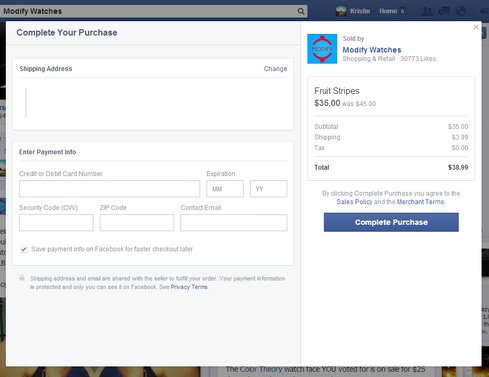The height and width of the screenshot is (377, 489).
Task: Select the Fruit Stripes product title
Action: (337, 91)
